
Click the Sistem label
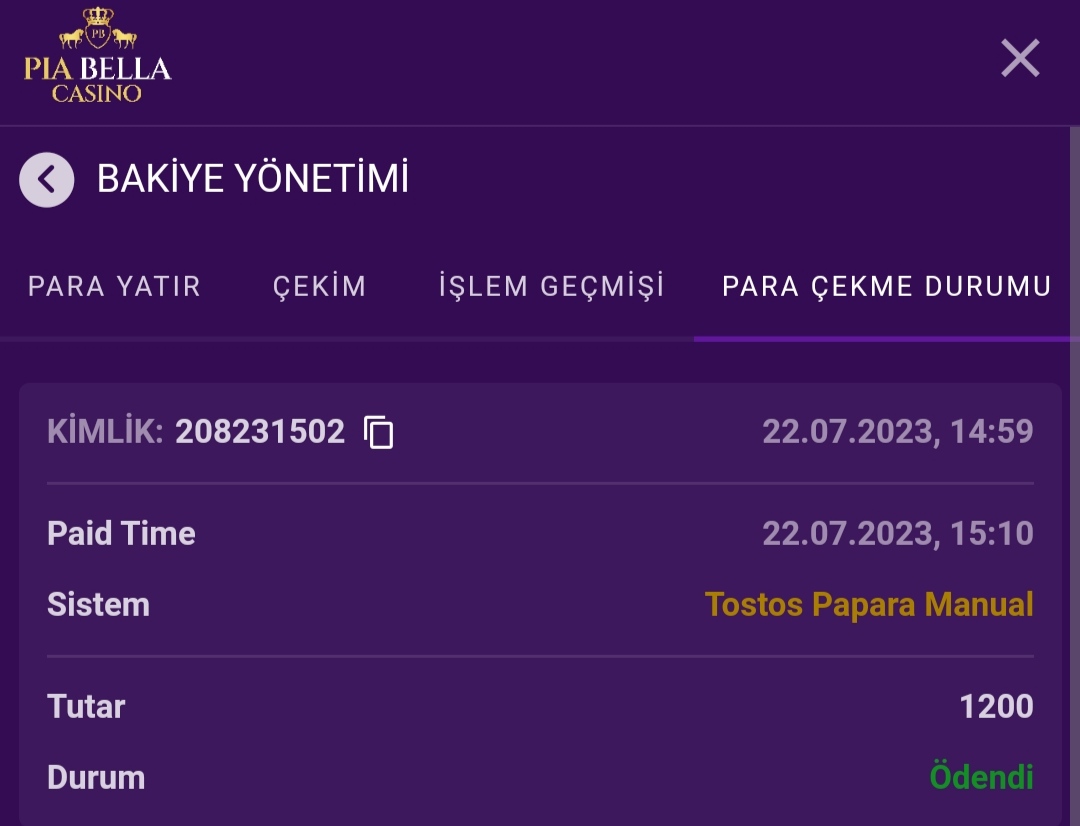(98, 605)
